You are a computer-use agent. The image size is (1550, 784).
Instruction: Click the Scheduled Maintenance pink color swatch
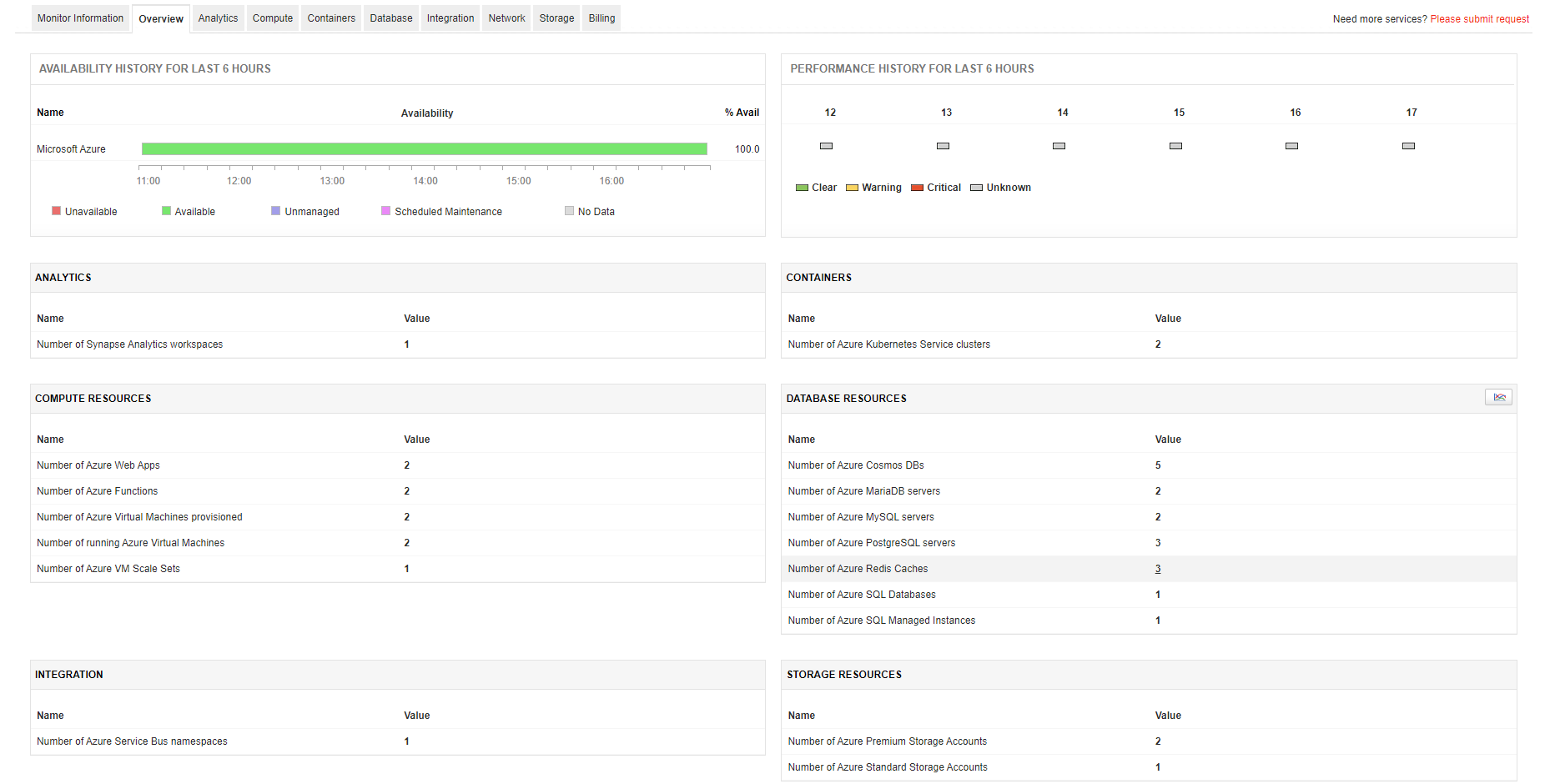click(x=385, y=211)
